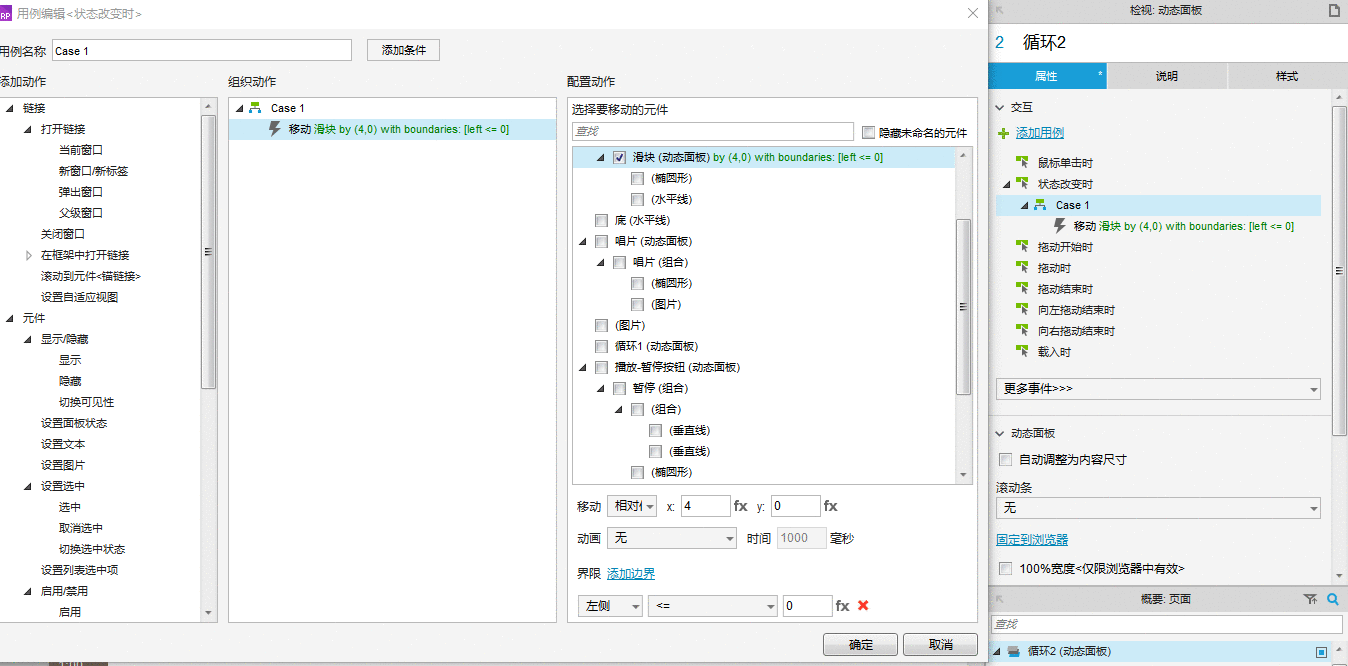Click the 取消 button
Image resolution: width=1348 pixels, height=666 pixels.
coord(940,645)
